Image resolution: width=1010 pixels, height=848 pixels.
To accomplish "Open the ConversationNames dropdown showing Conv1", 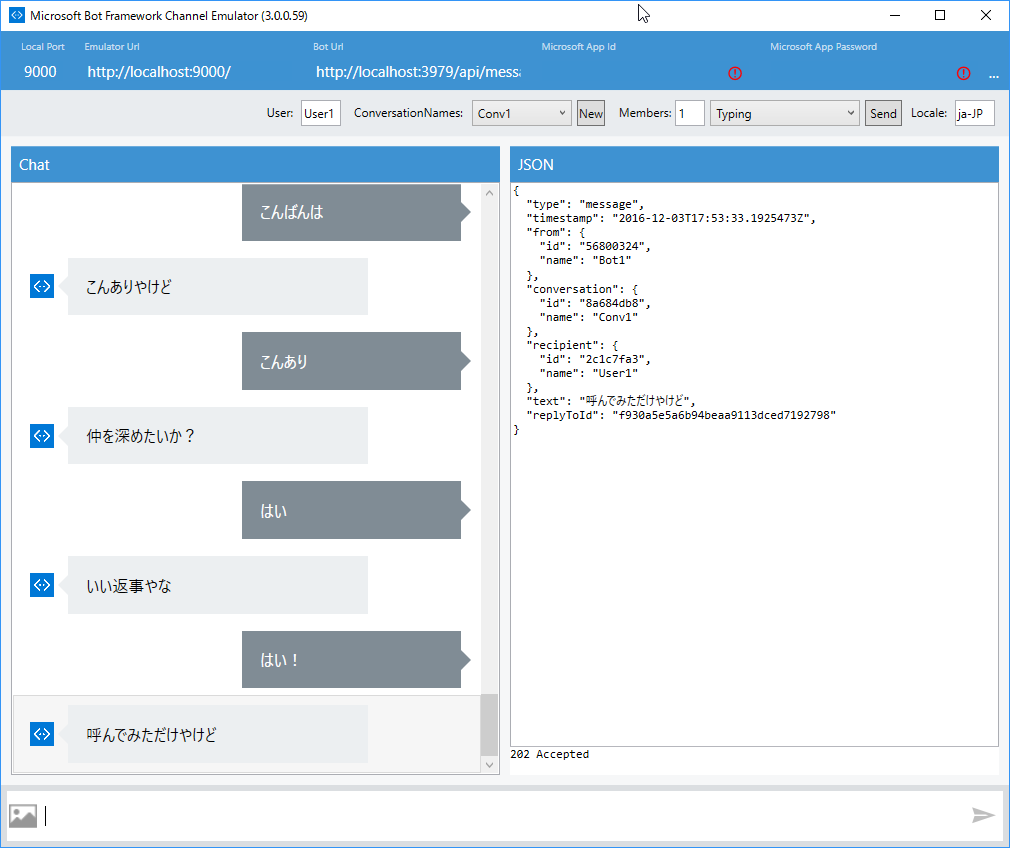I will pyautogui.click(x=521, y=113).
